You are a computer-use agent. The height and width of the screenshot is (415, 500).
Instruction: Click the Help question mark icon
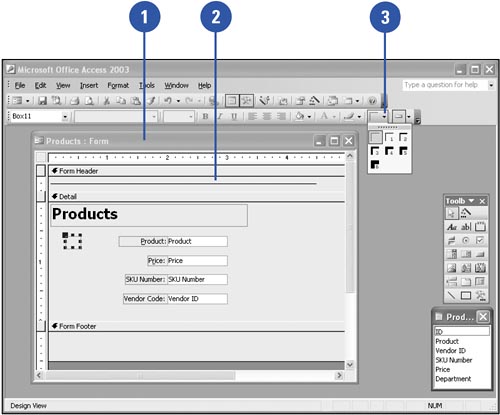(372, 100)
